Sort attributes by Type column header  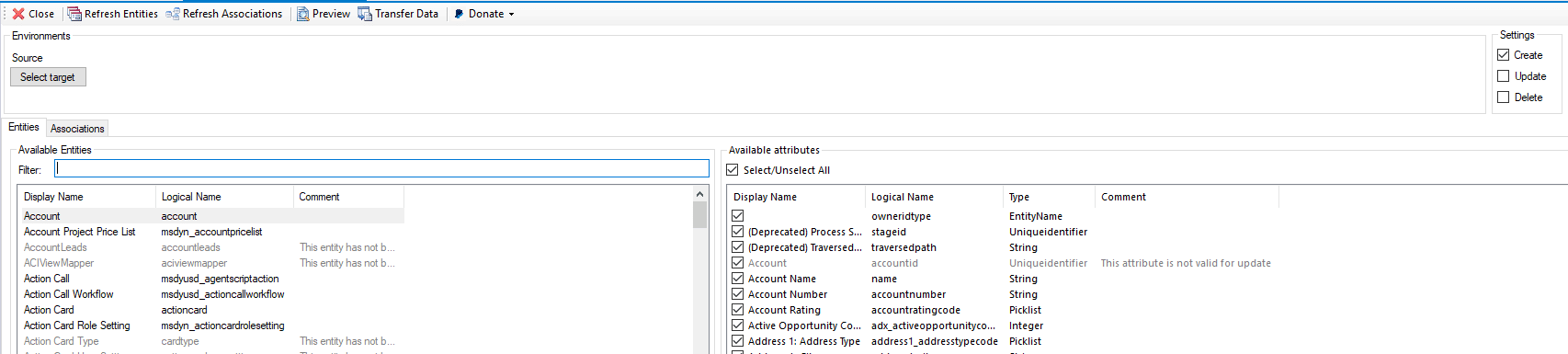coord(1049,197)
